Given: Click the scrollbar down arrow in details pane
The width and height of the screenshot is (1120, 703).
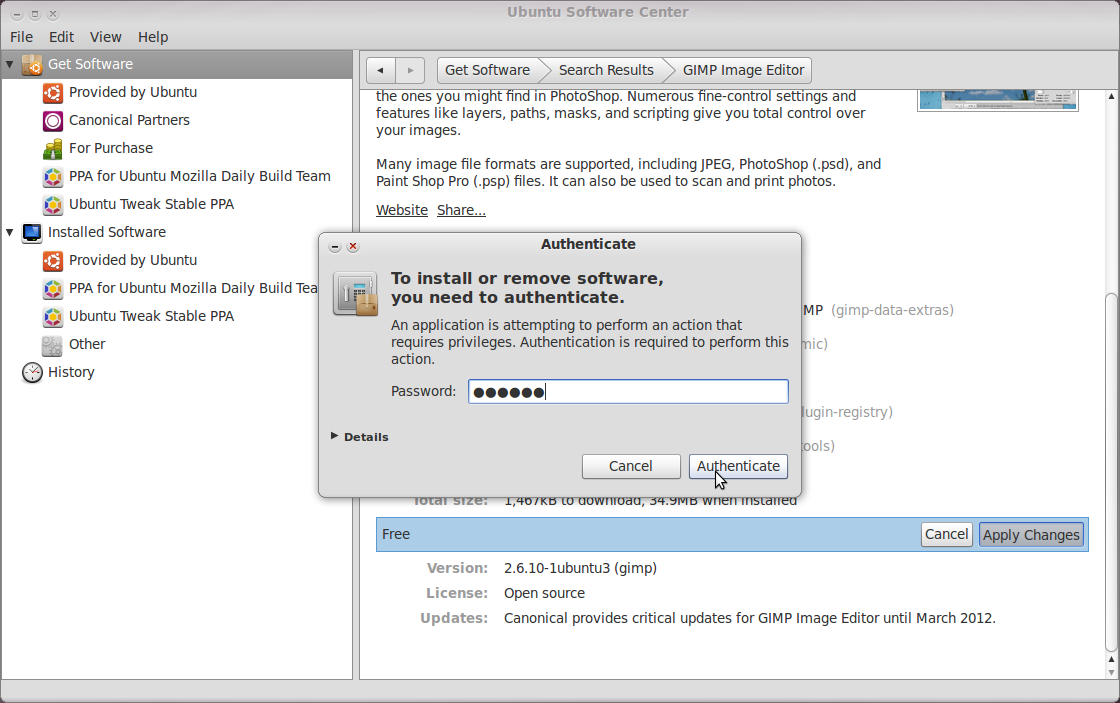Looking at the screenshot, I should [1111, 672].
